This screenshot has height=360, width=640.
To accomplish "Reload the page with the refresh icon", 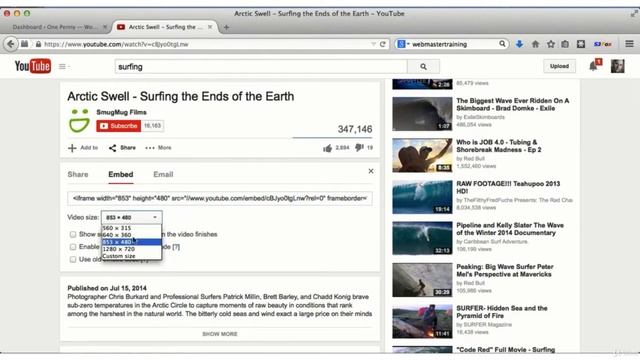I will 382,44.
